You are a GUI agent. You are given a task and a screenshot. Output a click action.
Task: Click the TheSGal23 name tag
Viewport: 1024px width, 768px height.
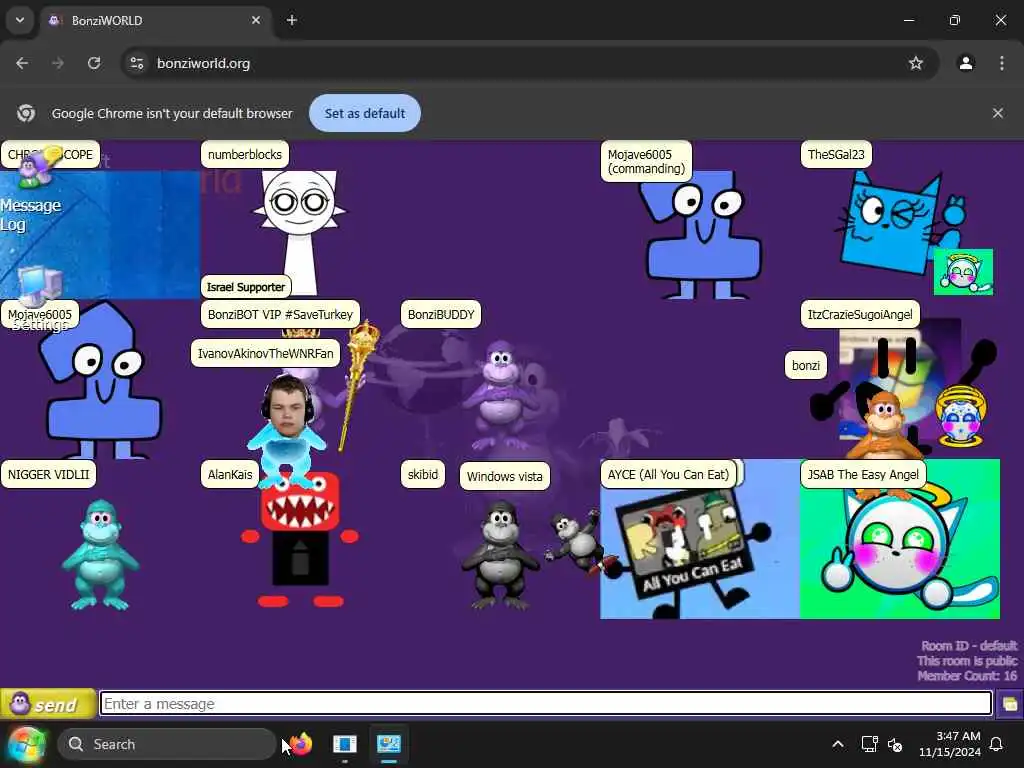point(836,155)
